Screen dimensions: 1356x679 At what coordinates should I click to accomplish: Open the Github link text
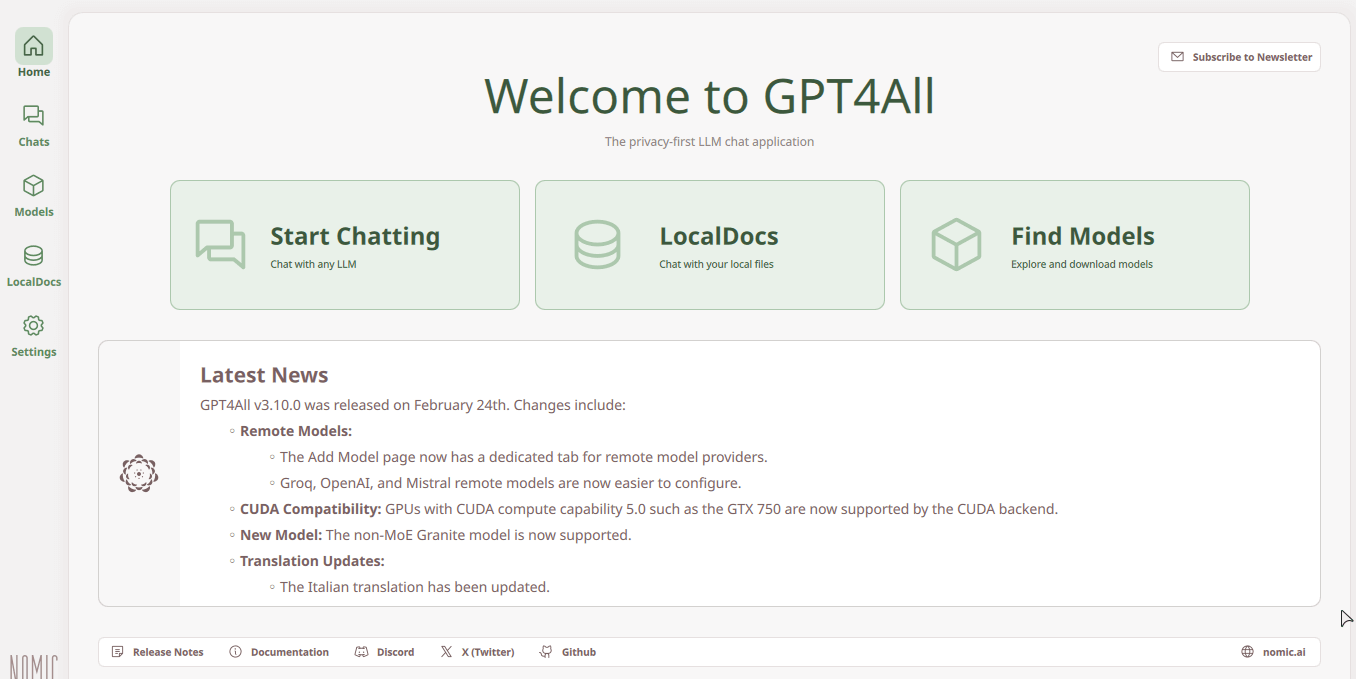click(579, 652)
